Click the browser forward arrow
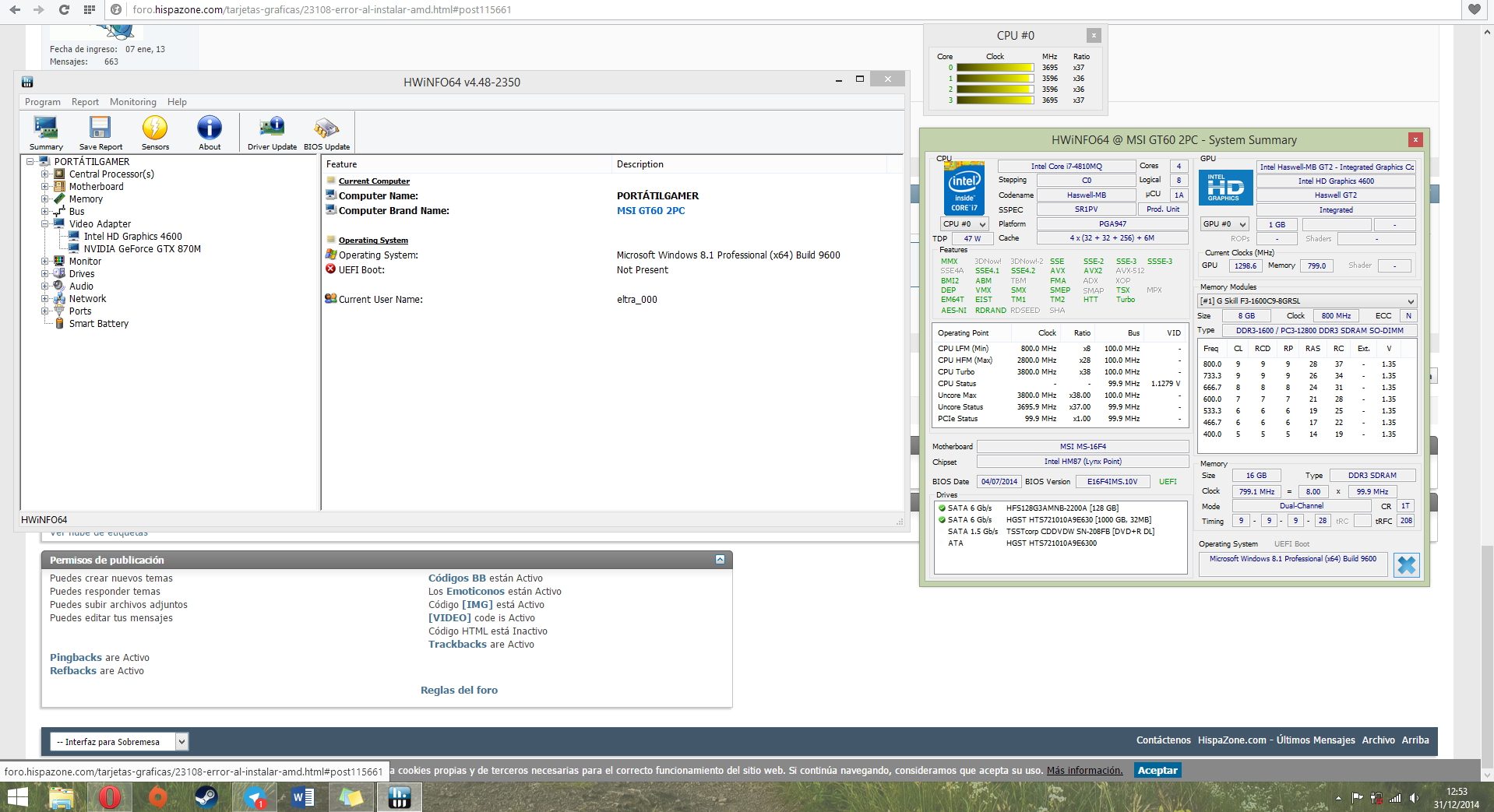Viewport: 1494px width, 812px height. click(39, 9)
